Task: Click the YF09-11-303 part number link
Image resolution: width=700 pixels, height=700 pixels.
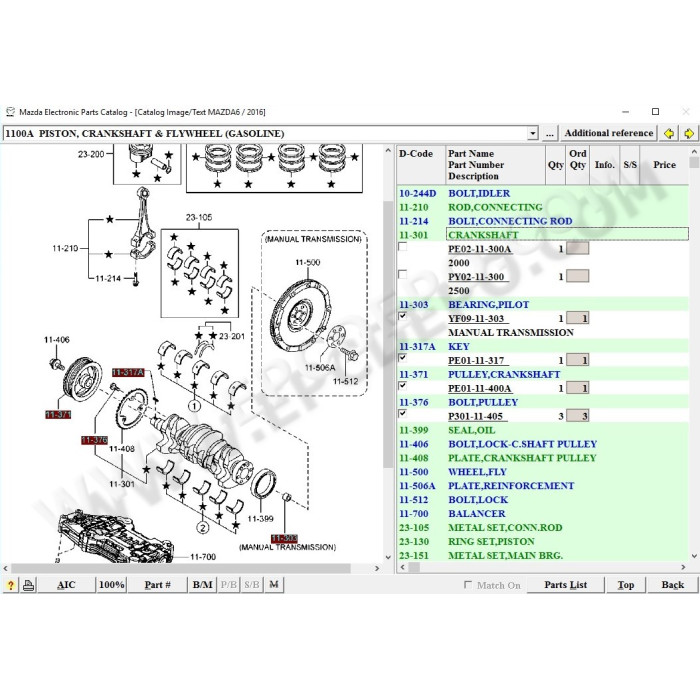Action: pyautogui.click(x=477, y=318)
